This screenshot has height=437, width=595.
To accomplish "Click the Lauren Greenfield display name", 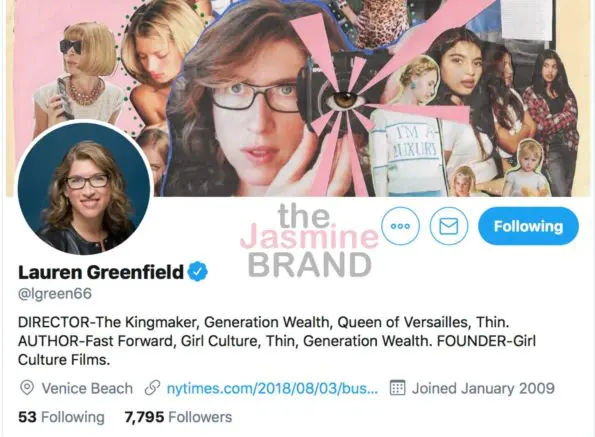I will click(101, 272).
